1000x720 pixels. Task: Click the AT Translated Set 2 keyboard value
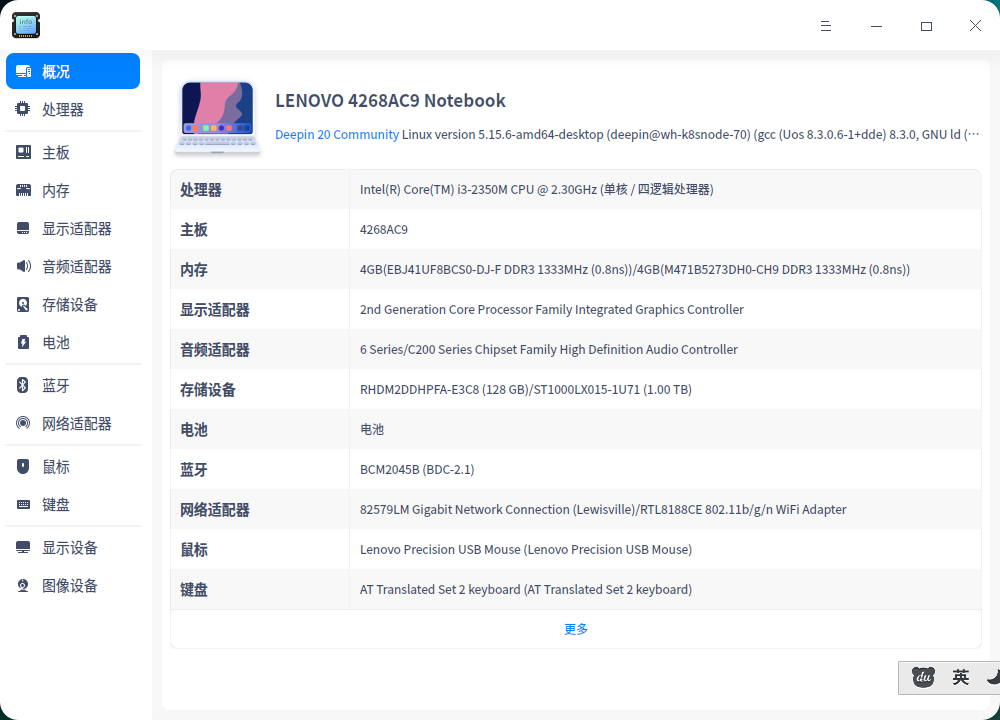[526, 589]
